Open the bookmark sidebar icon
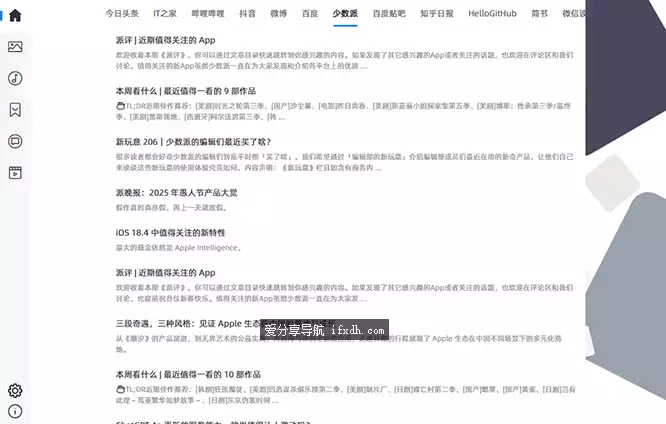Image resolution: width=666 pixels, height=424 pixels. pos(15,110)
